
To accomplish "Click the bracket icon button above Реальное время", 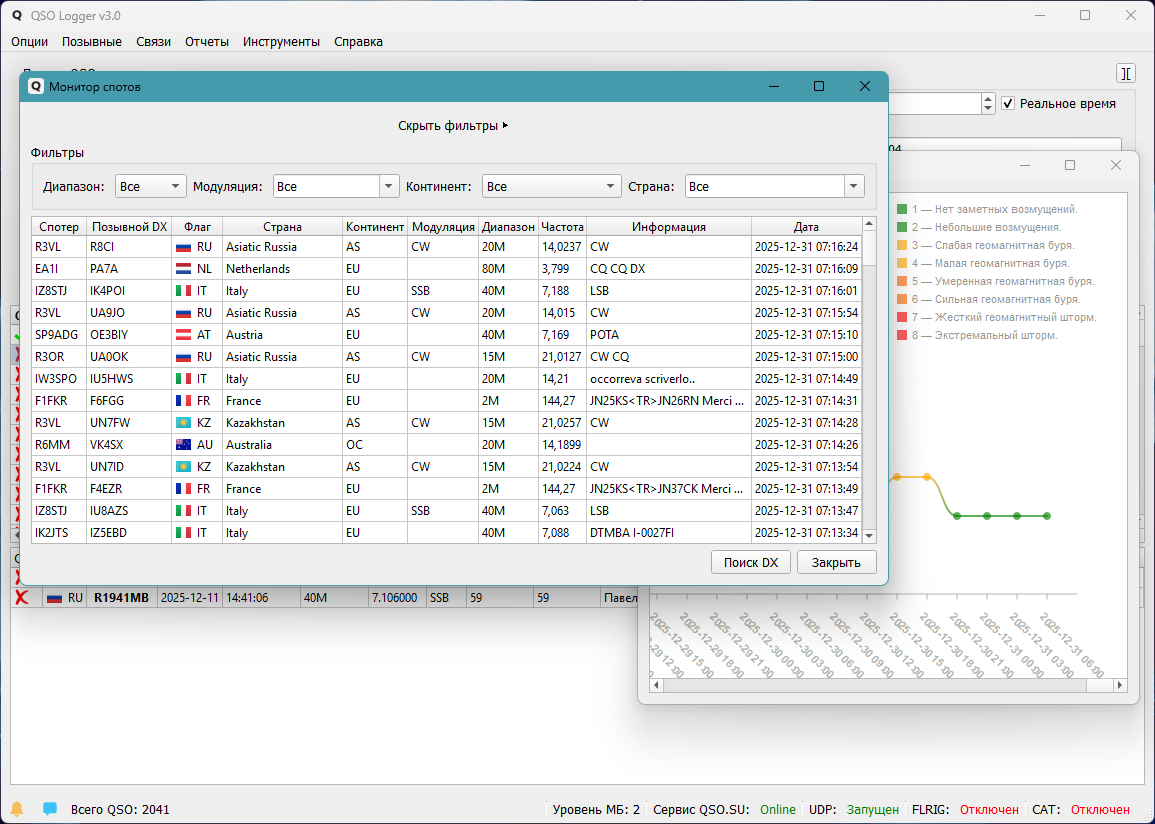I will coord(1126,73).
